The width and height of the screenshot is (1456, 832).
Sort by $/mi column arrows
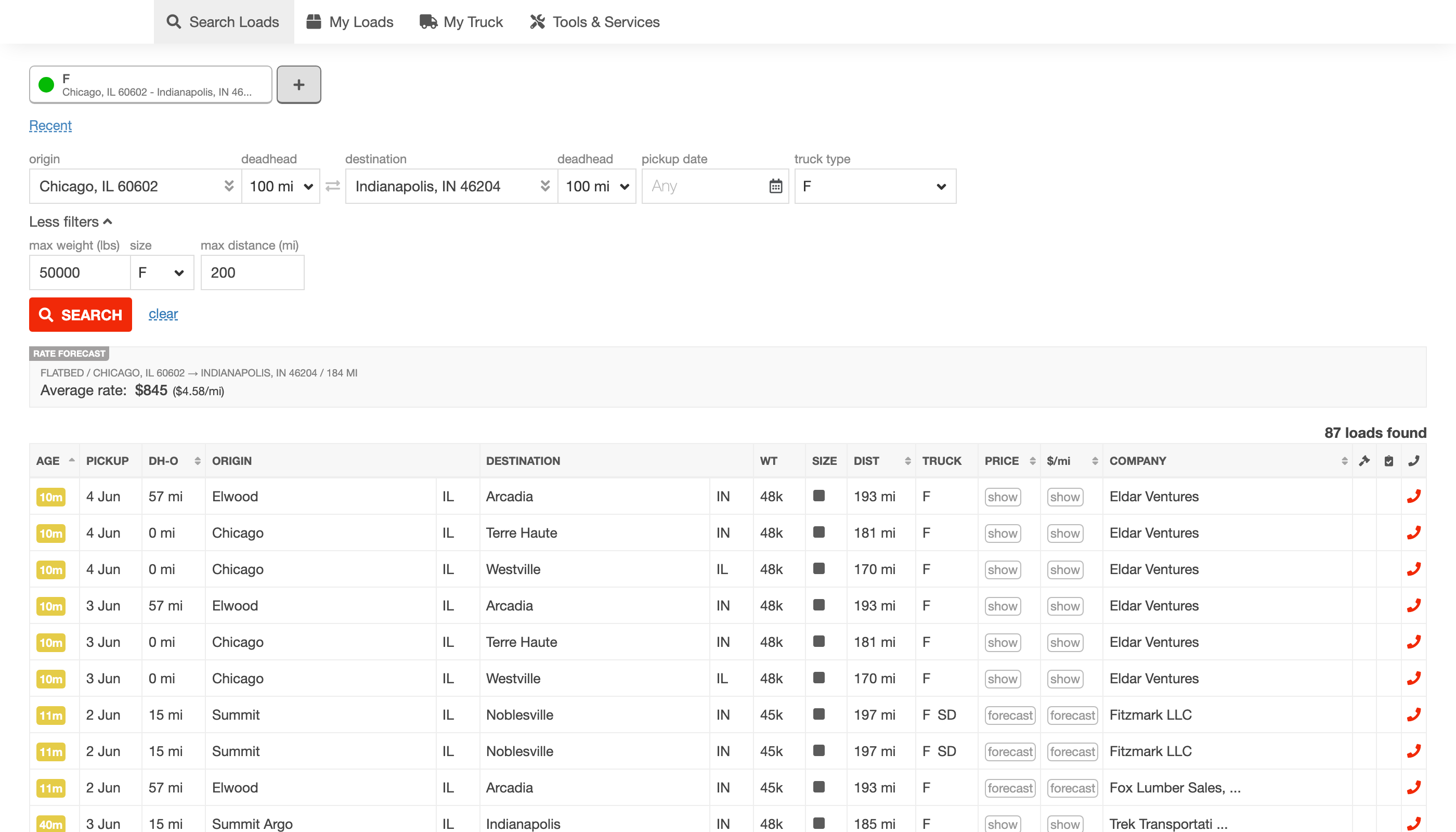point(1094,461)
